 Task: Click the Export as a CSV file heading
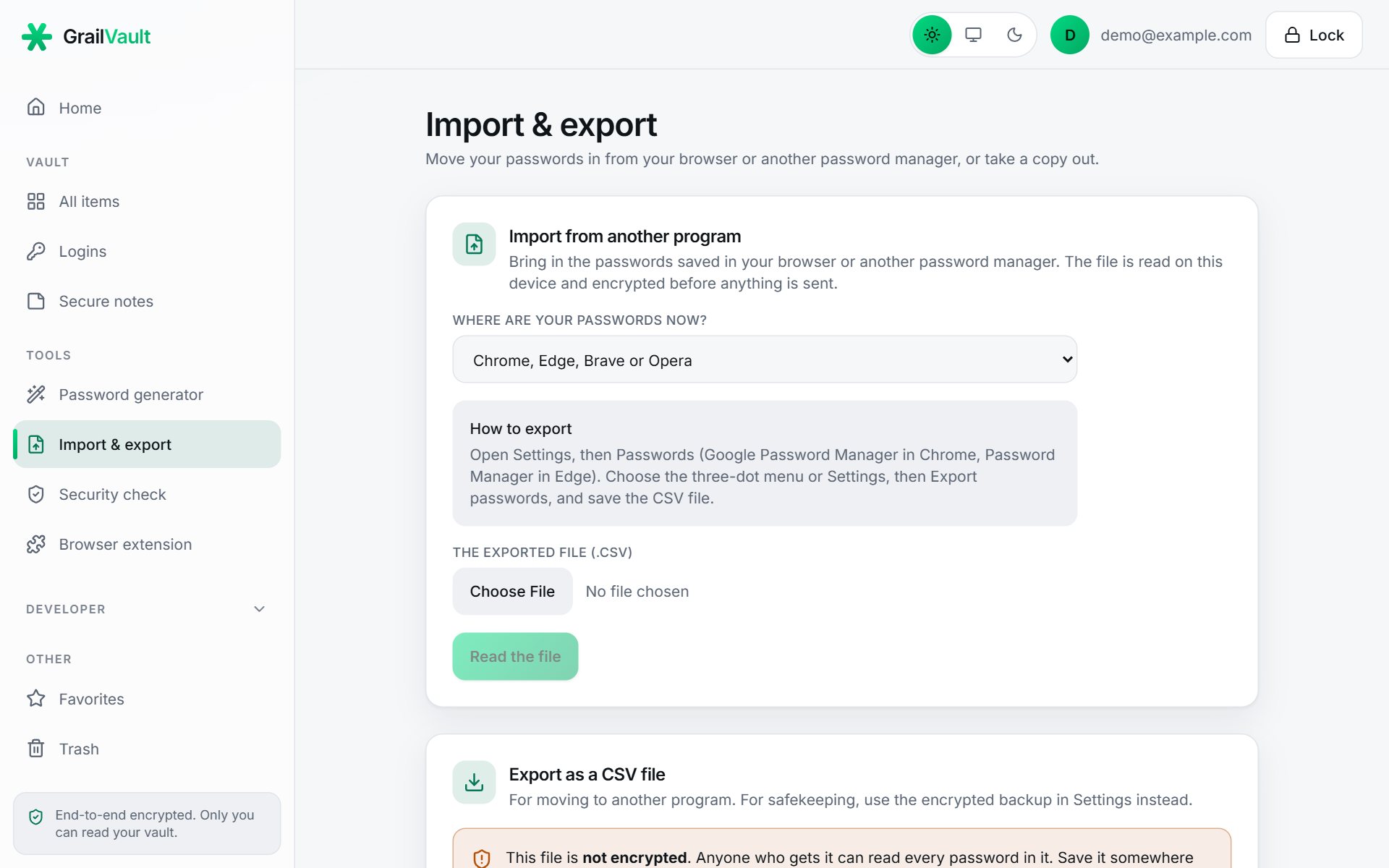click(587, 774)
